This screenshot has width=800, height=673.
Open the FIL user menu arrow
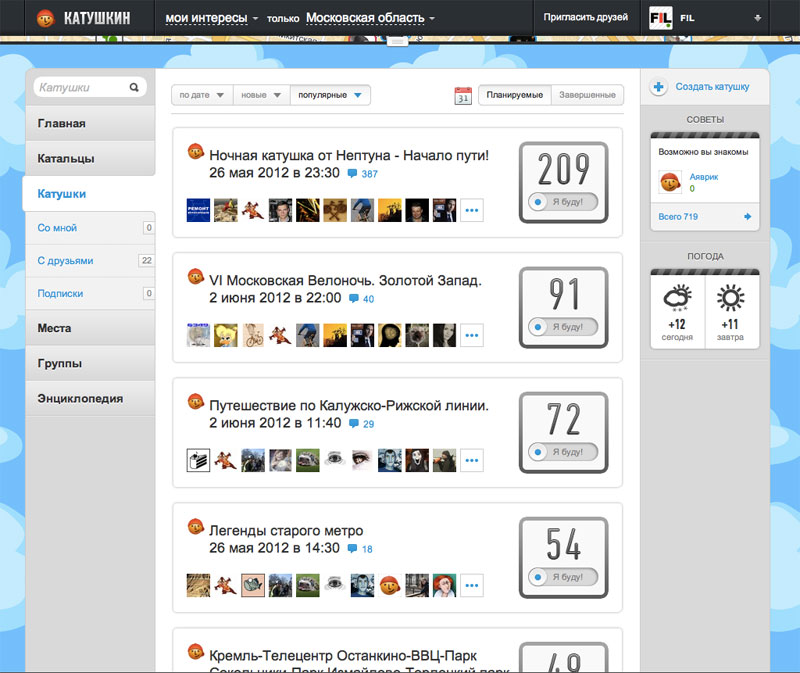click(x=758, y=18)
